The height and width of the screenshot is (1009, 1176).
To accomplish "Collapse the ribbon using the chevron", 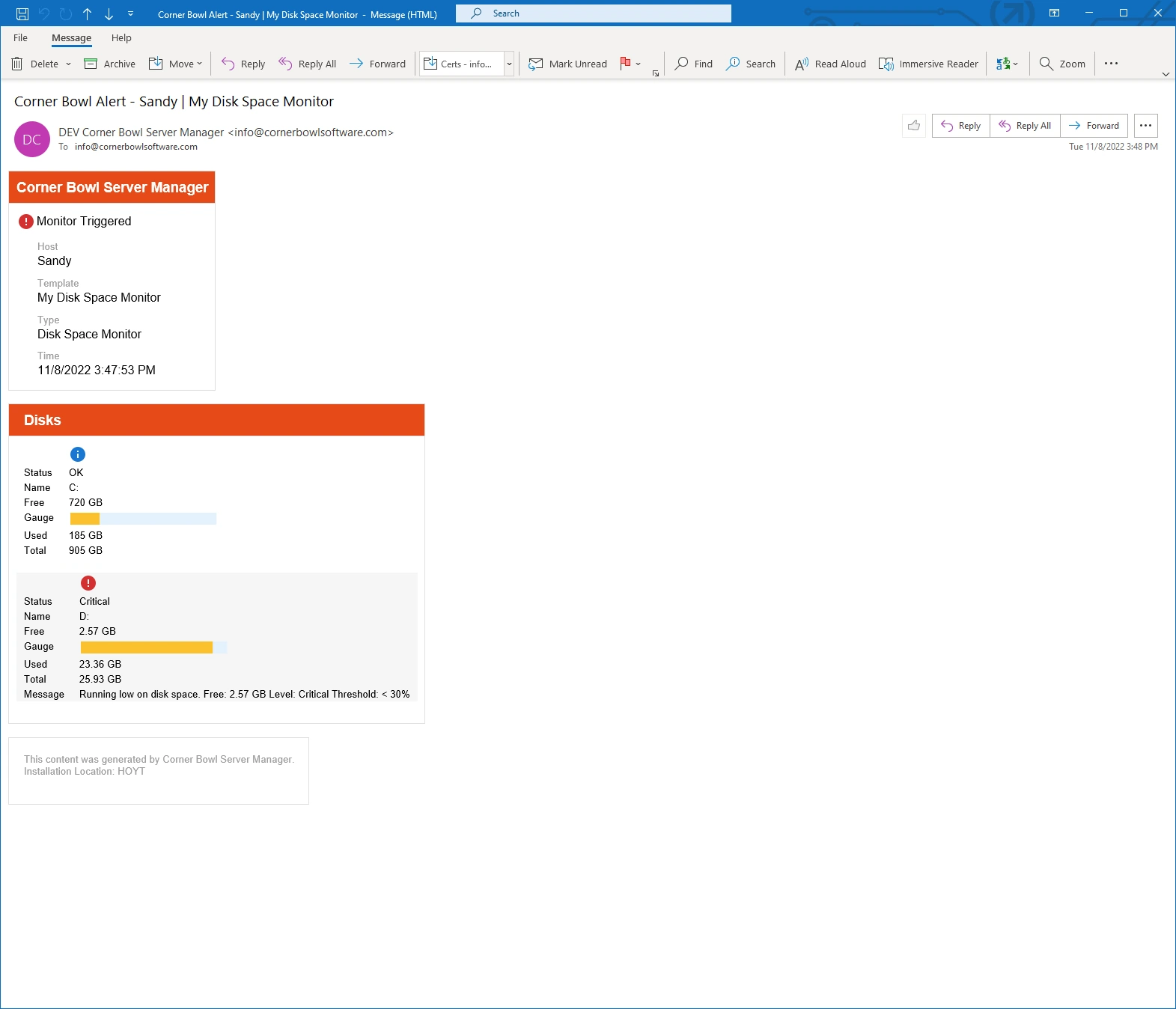I will 1165,74.
